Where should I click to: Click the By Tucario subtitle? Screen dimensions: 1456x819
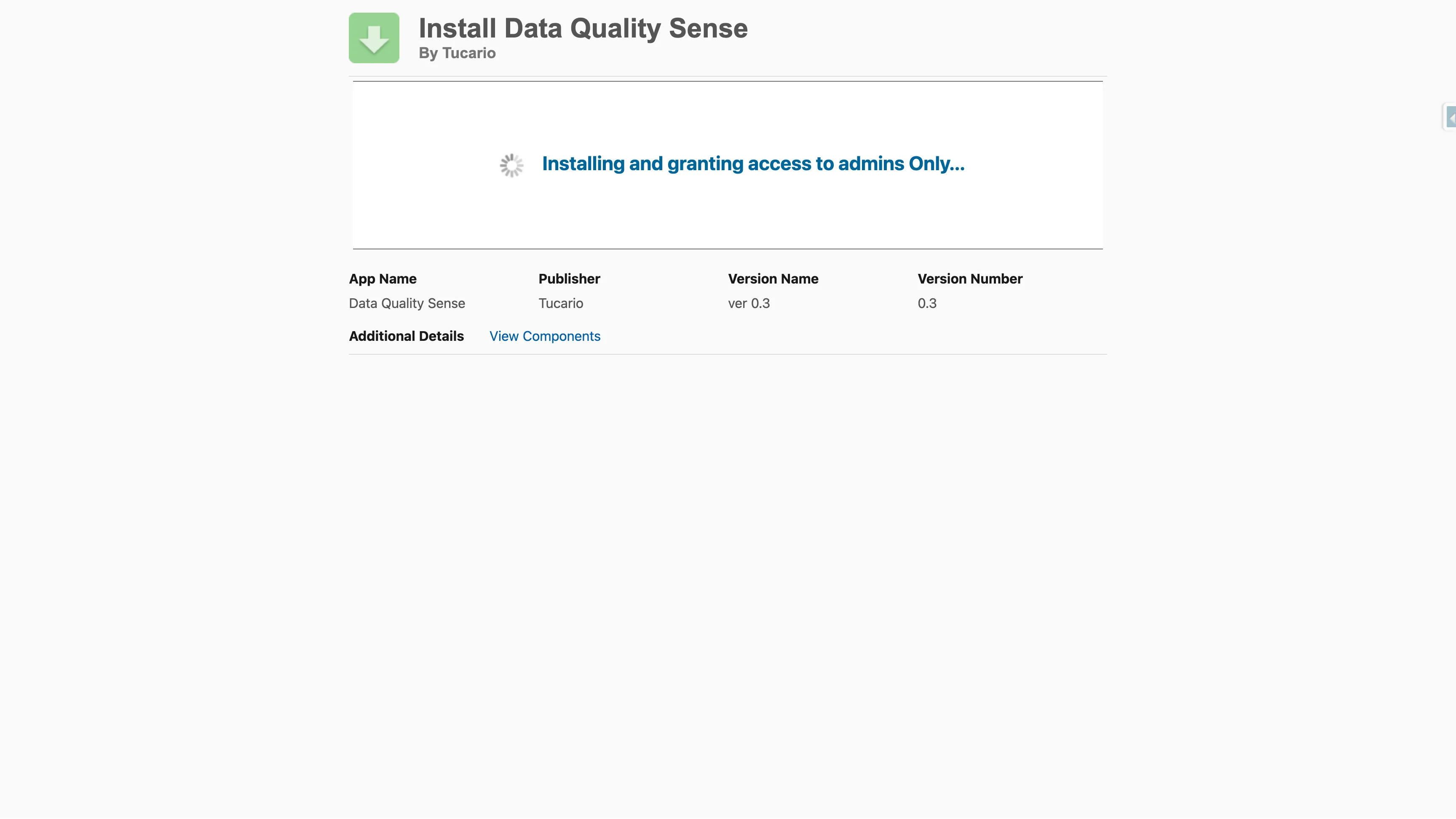click(457, 53)
